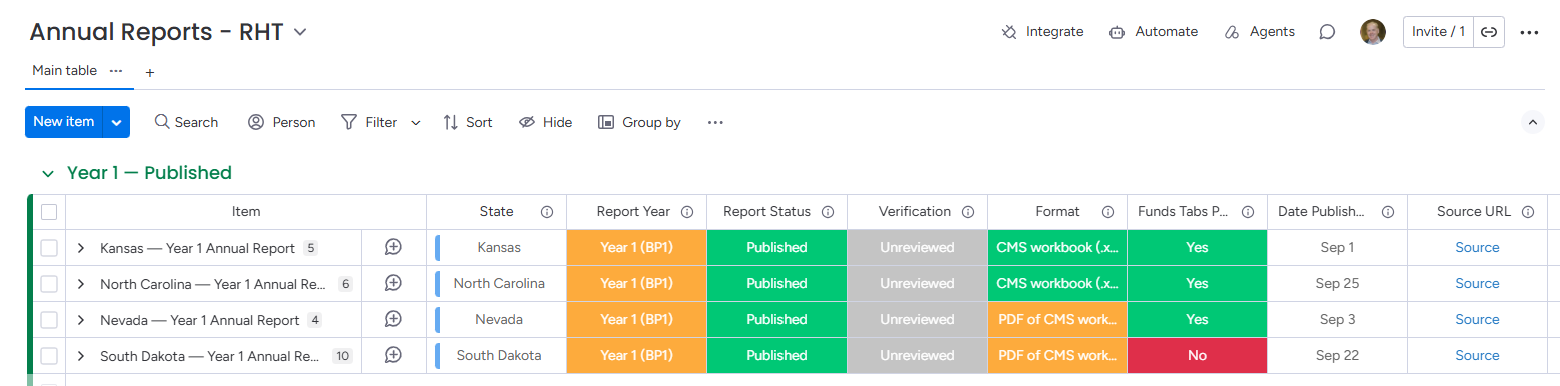Screen dimensions: 1560x386
Task: Open the board discussion chat bubble
Action: pos(1327,32)
